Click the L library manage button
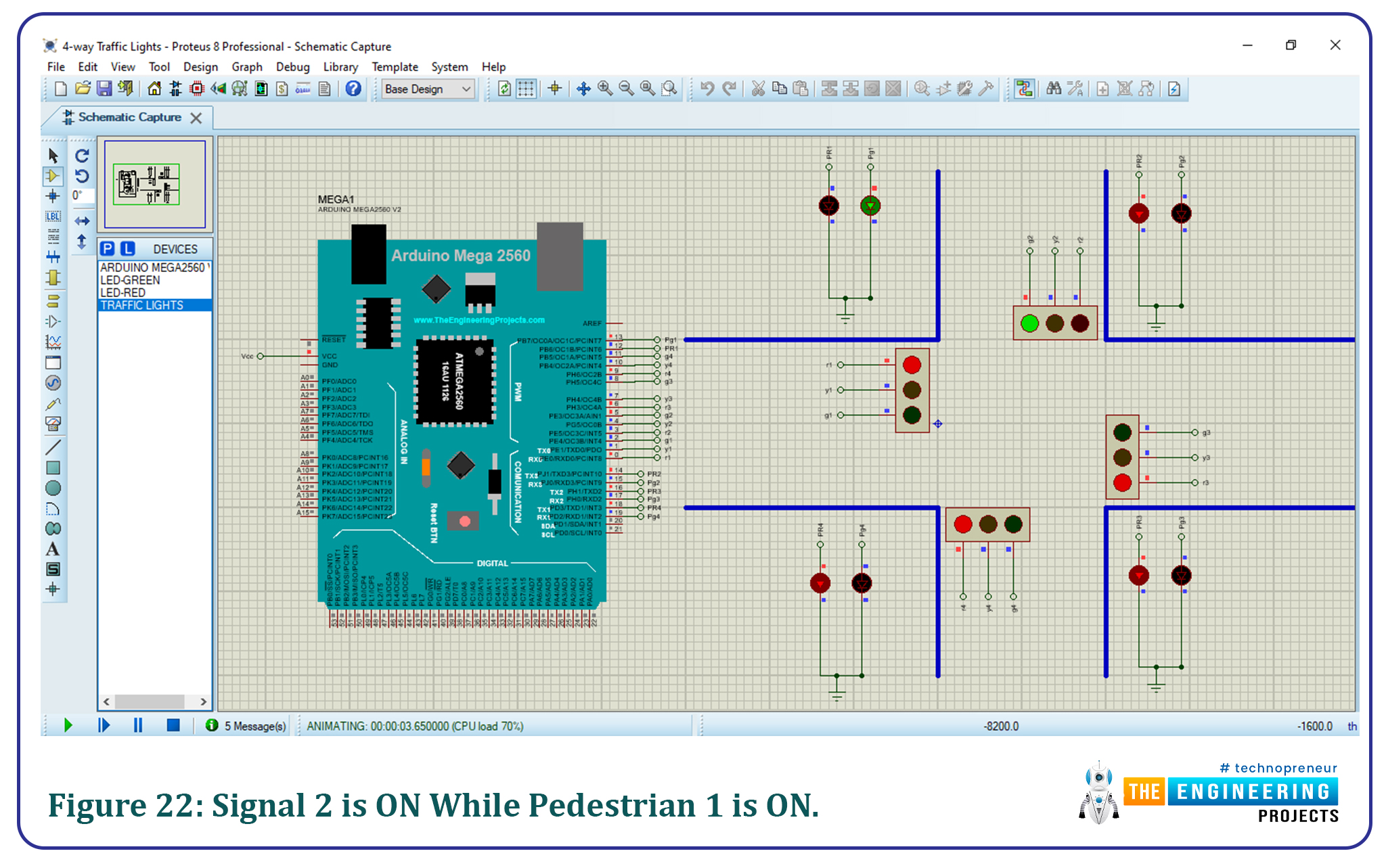The width and height of the screenshot is (1386, 868). click(x=128, y=248)
